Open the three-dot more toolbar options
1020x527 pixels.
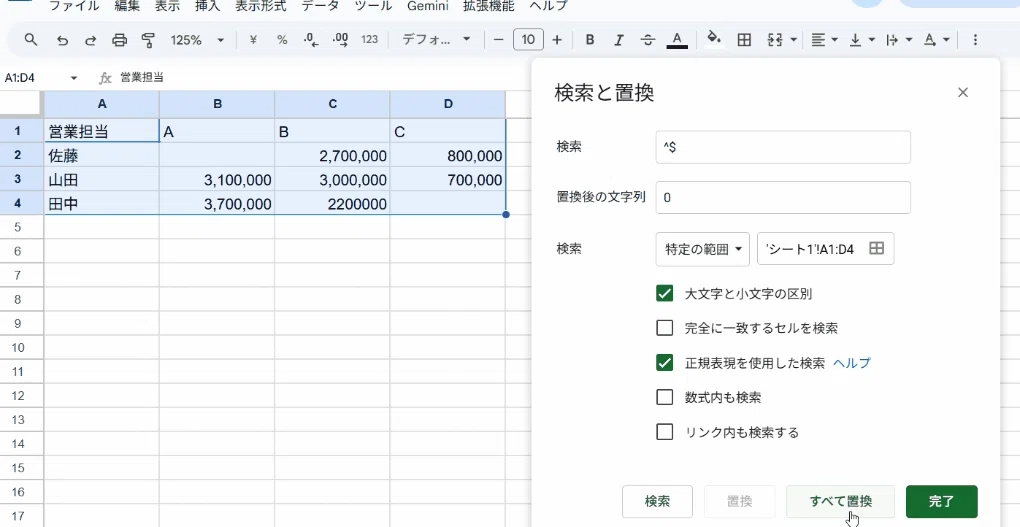[x=974, y=40]
